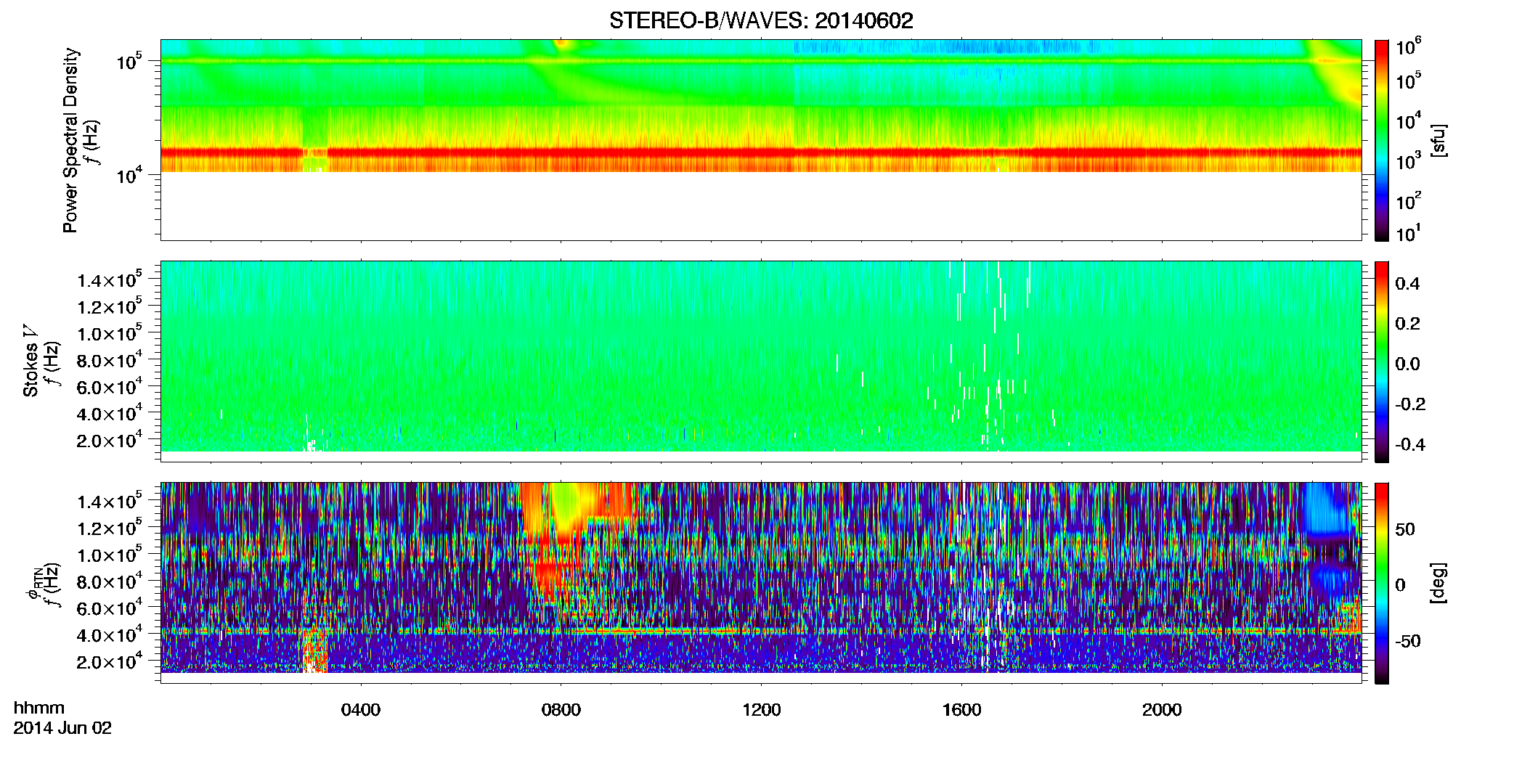Click the 0.0 value on the Stokes color bar

tap(1407, 364)
